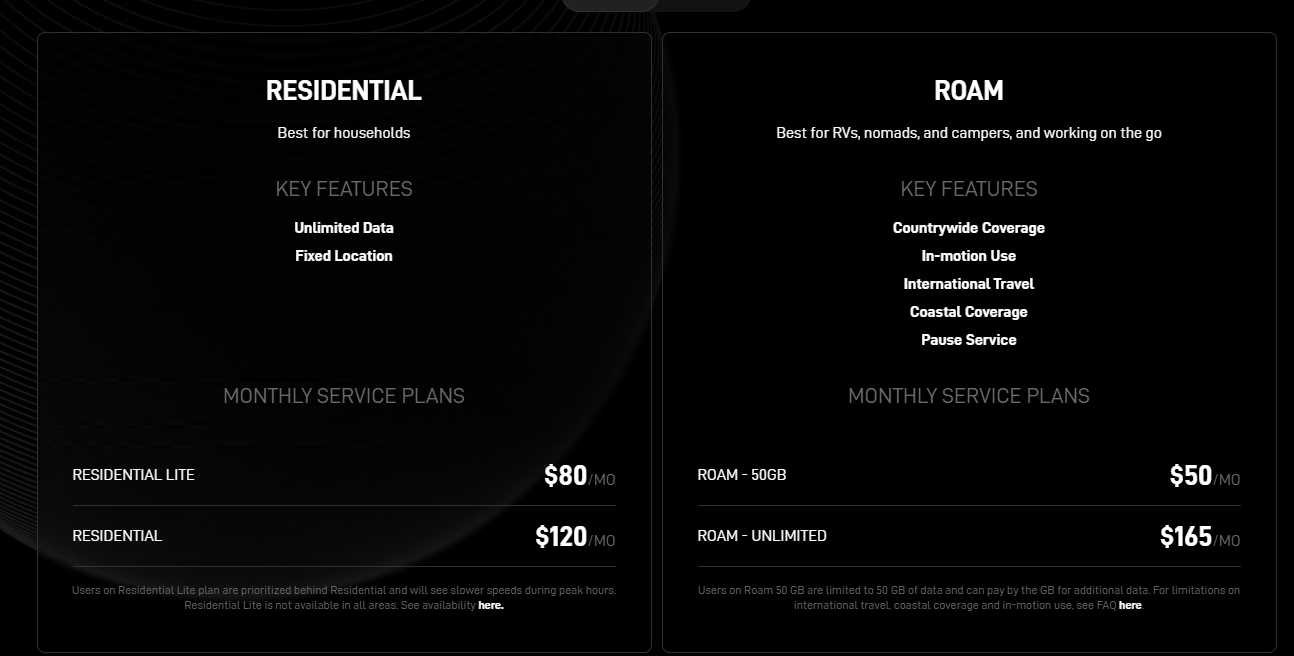This screenshot has width=1294, height=656.
Task: Select the $165/MO price
Action: (1200, 537)
